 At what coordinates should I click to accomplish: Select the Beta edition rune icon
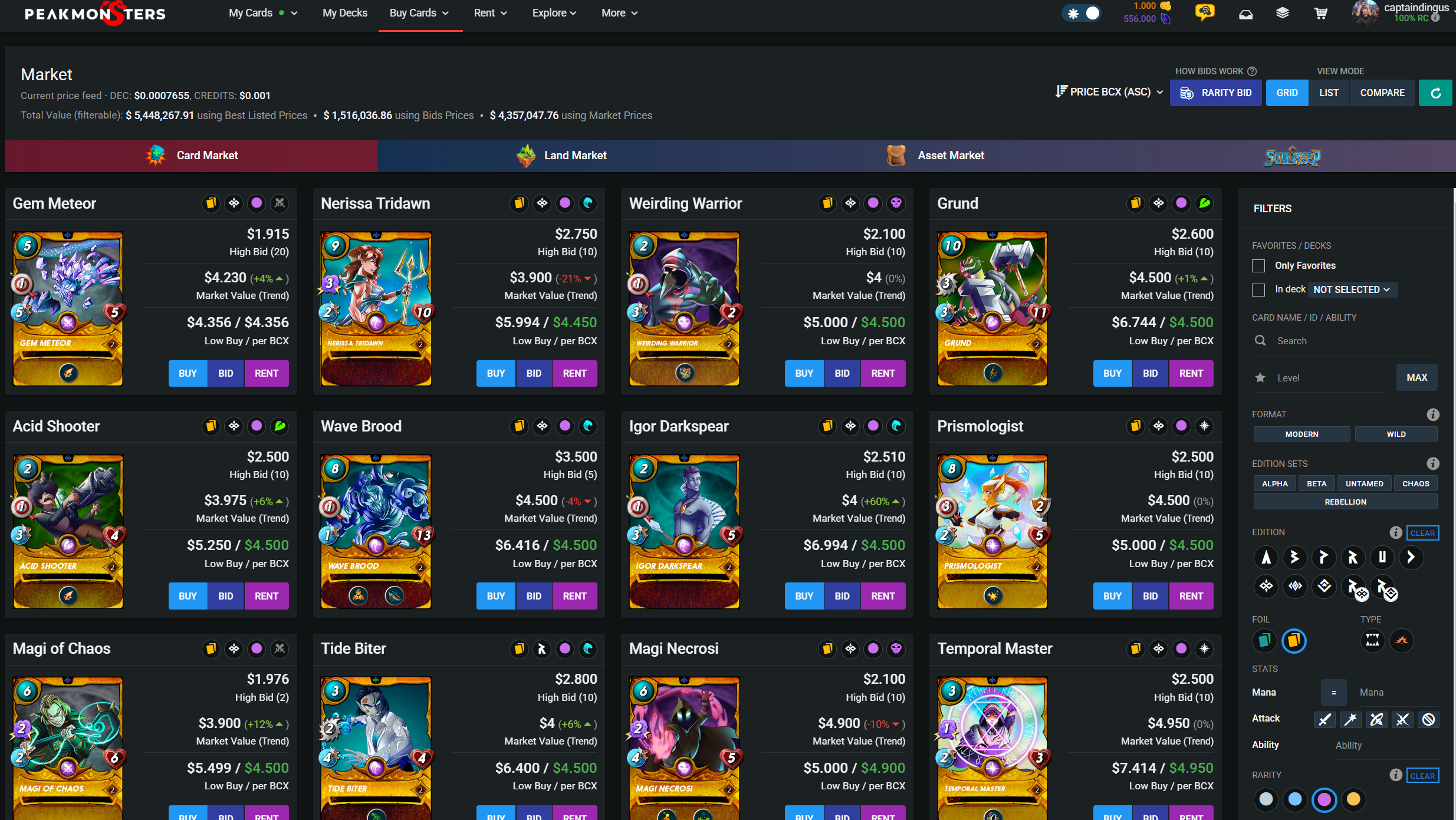point(1295,557)
